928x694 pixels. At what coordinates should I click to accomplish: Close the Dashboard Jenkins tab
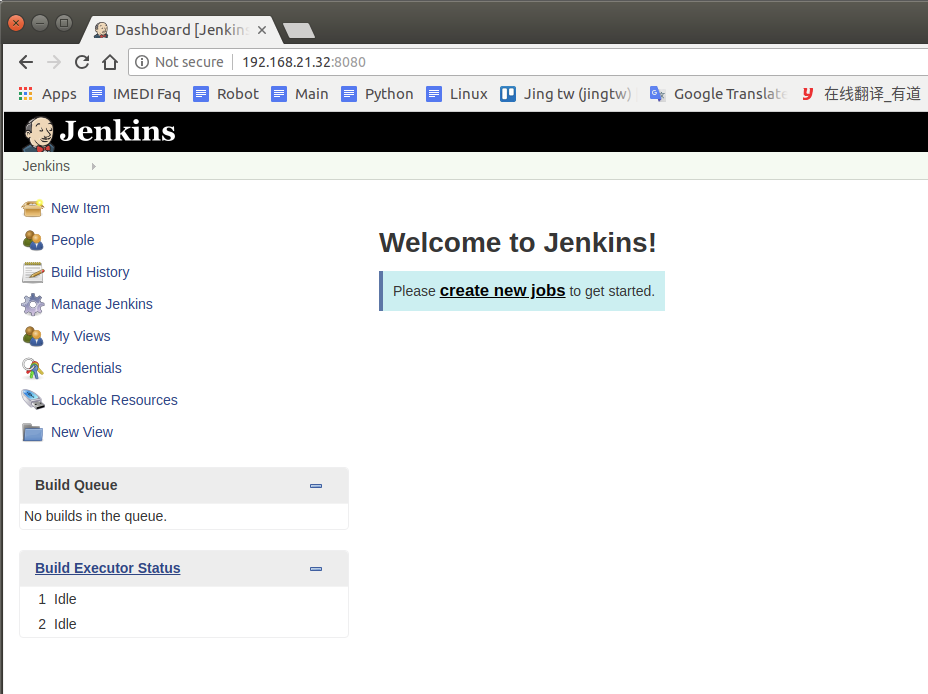click(x=262, y=30)
